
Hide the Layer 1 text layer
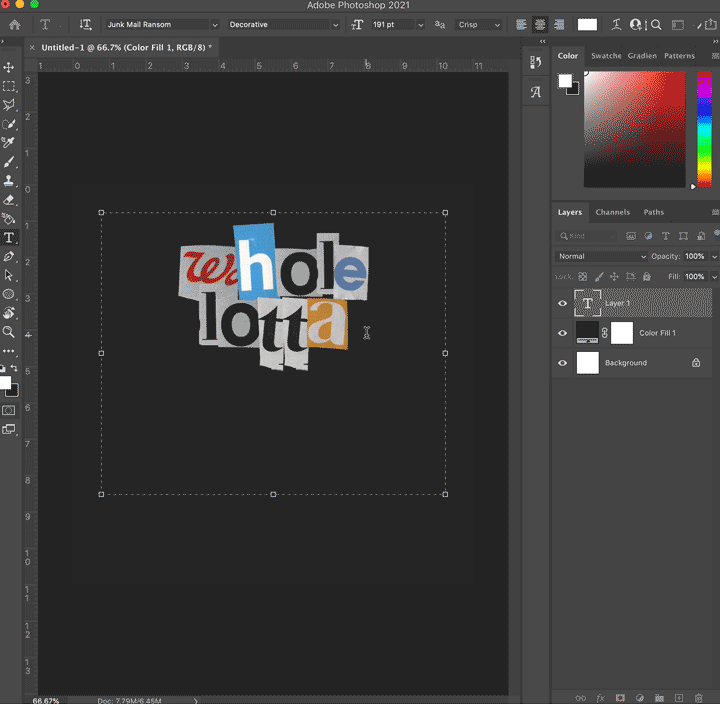coord(562,303)
